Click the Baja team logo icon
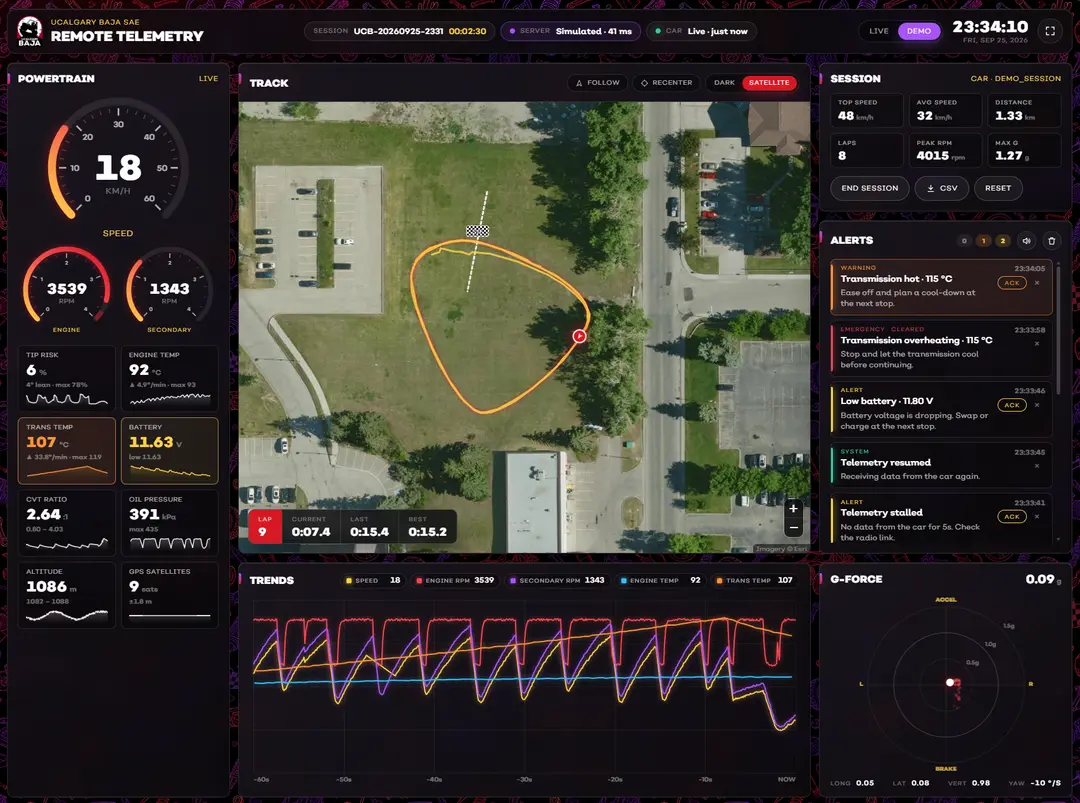 pos(29,32)
